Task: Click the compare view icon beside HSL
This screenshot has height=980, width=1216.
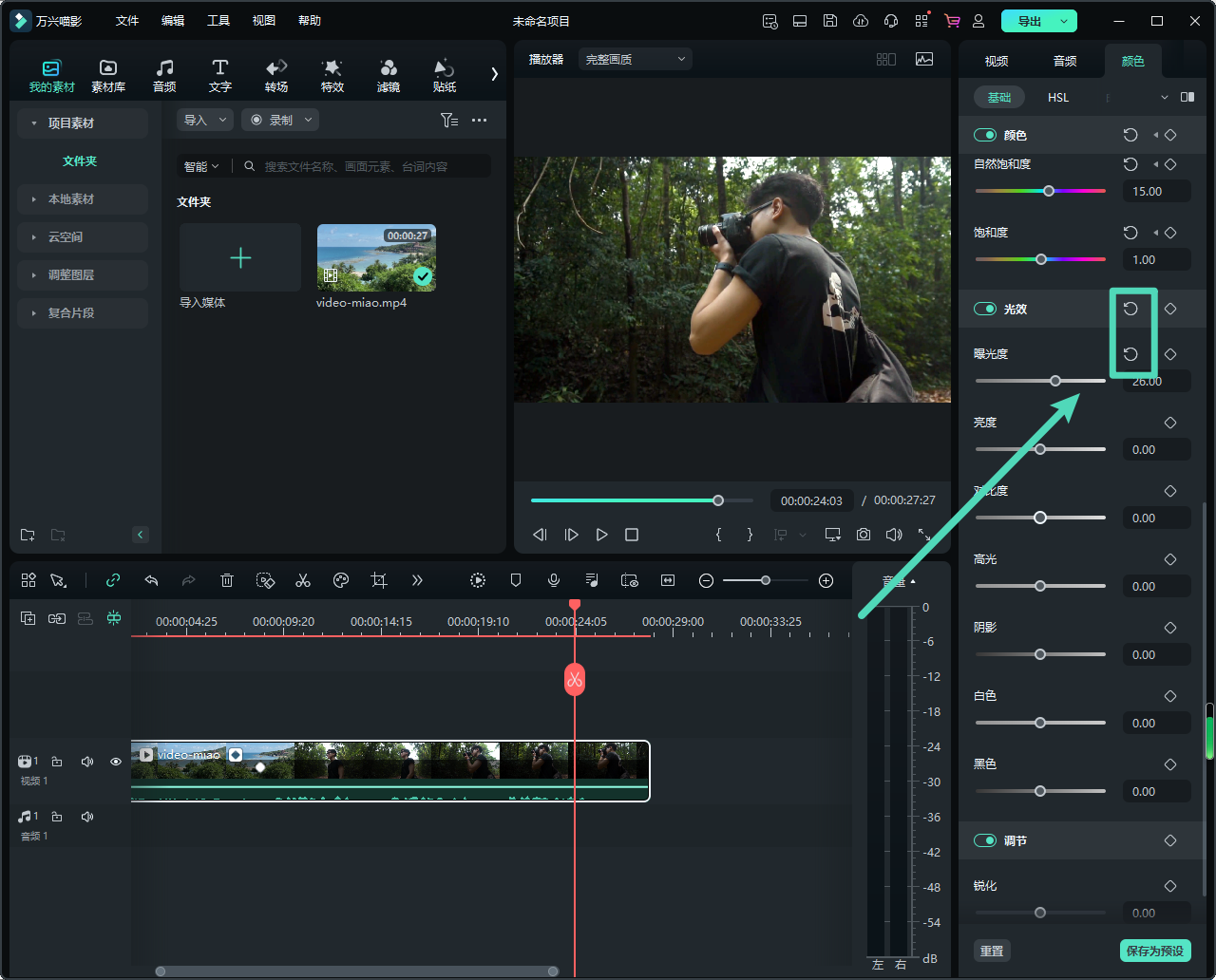Action: (1187, 97)
